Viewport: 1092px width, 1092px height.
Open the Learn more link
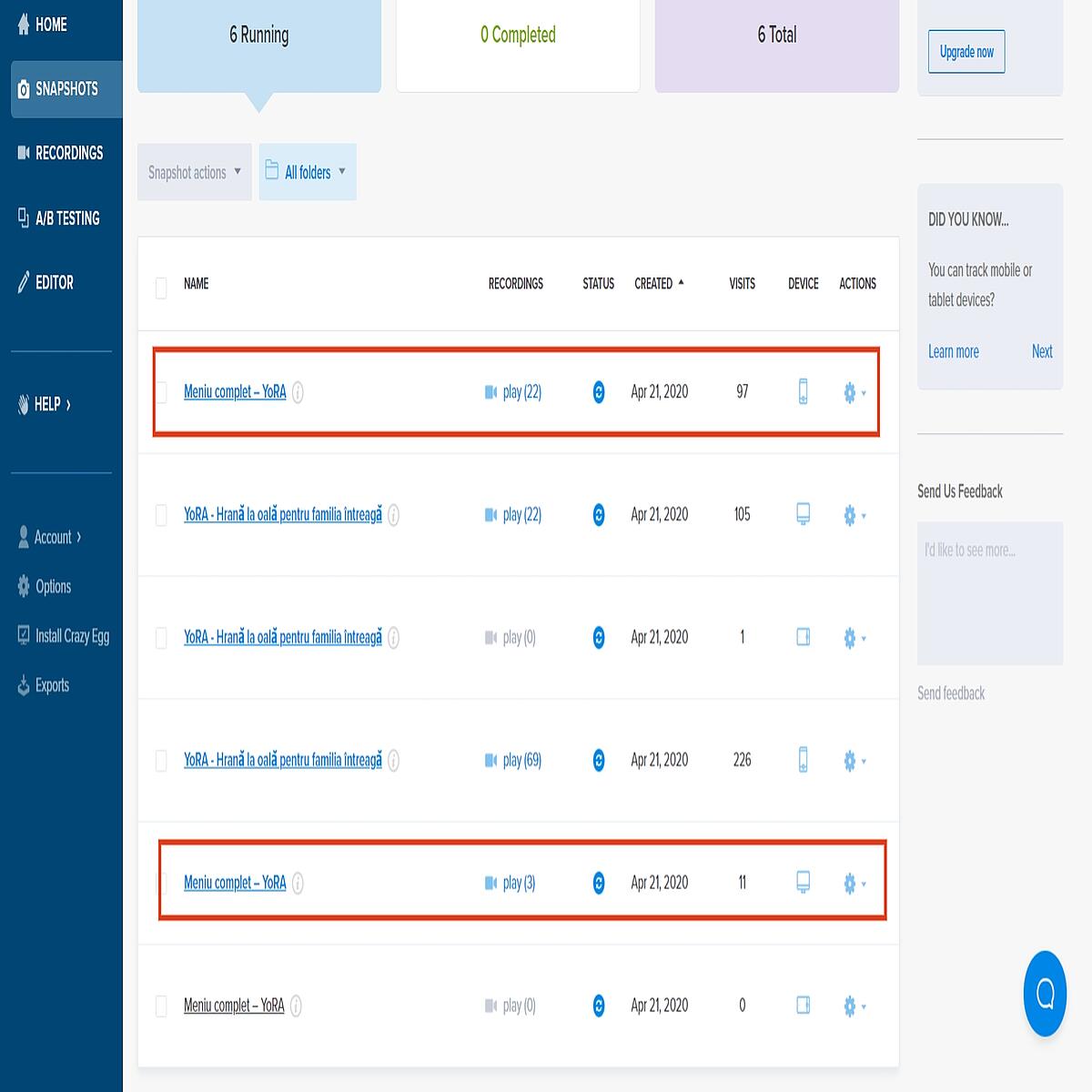point(954,351)
